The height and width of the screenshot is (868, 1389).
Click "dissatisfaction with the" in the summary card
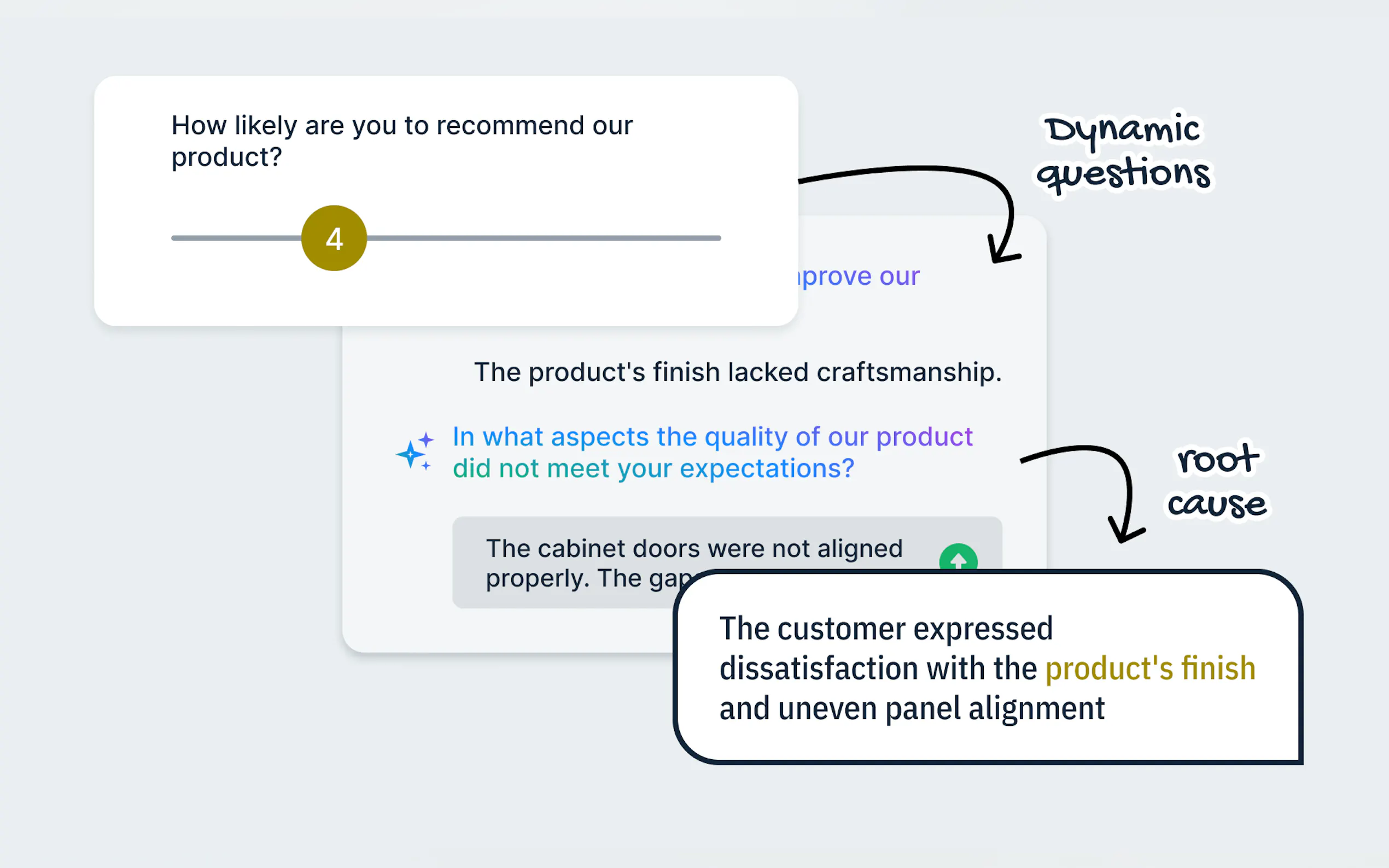point(878,668)
